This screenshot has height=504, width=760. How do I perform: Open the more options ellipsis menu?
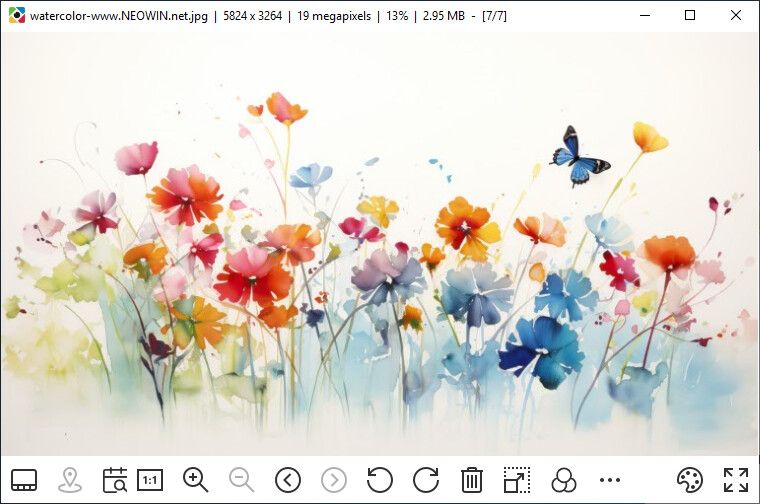[x=610, y=480]
